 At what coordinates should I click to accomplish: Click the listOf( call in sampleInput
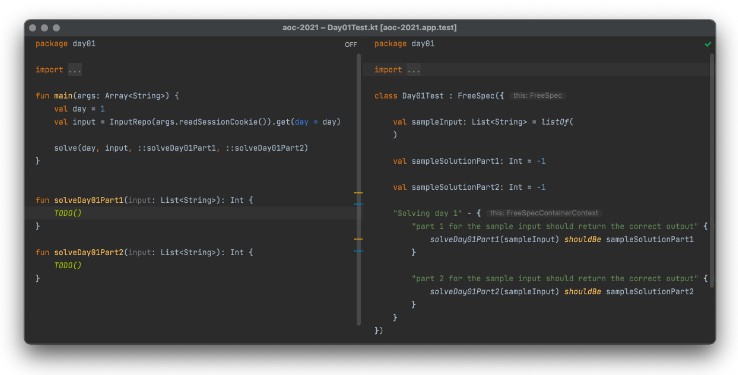coord(557,122)
